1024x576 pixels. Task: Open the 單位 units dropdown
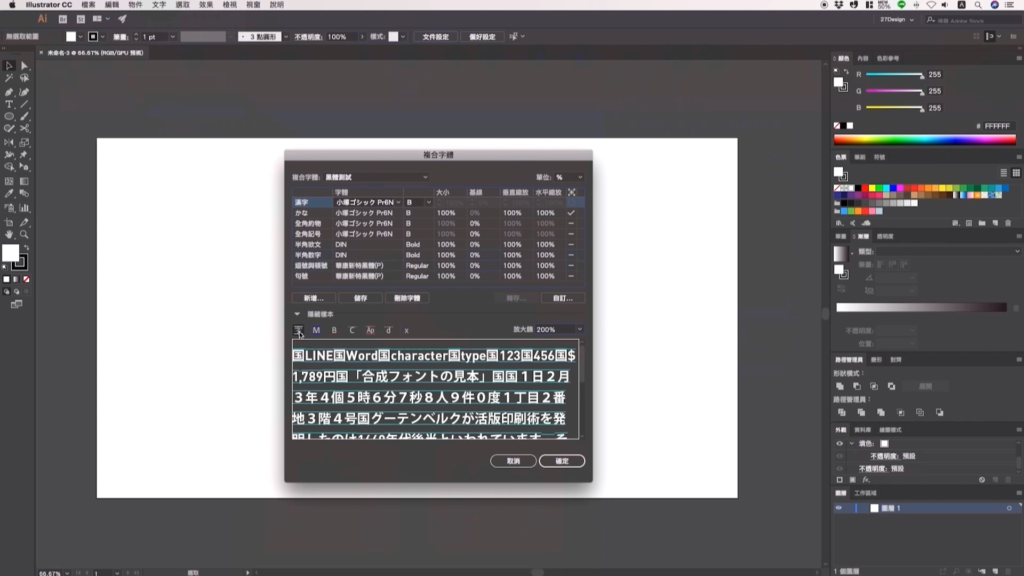pos(571,177)
